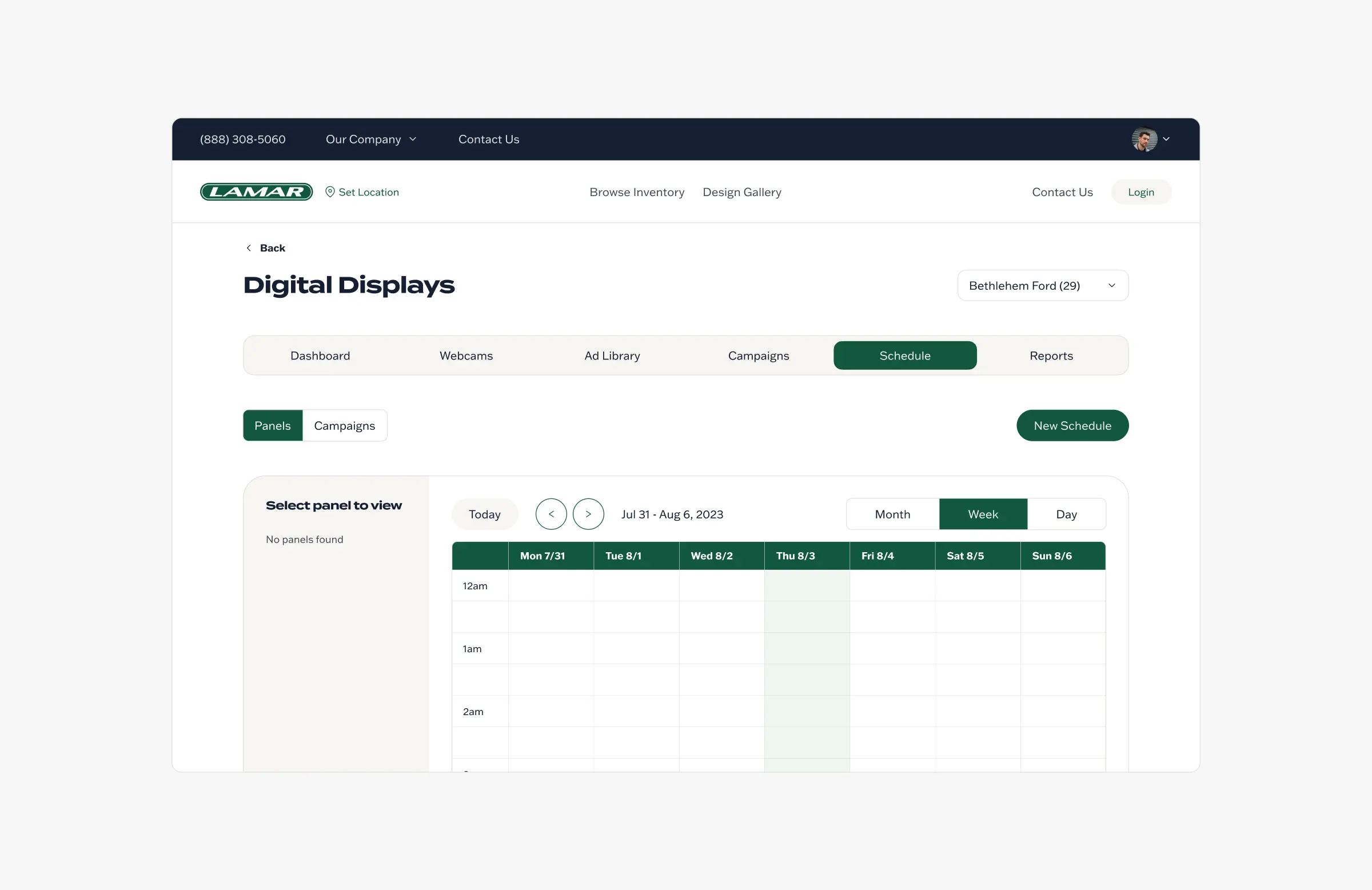
Task: Select Month calendar view
Action: point(892,514)
